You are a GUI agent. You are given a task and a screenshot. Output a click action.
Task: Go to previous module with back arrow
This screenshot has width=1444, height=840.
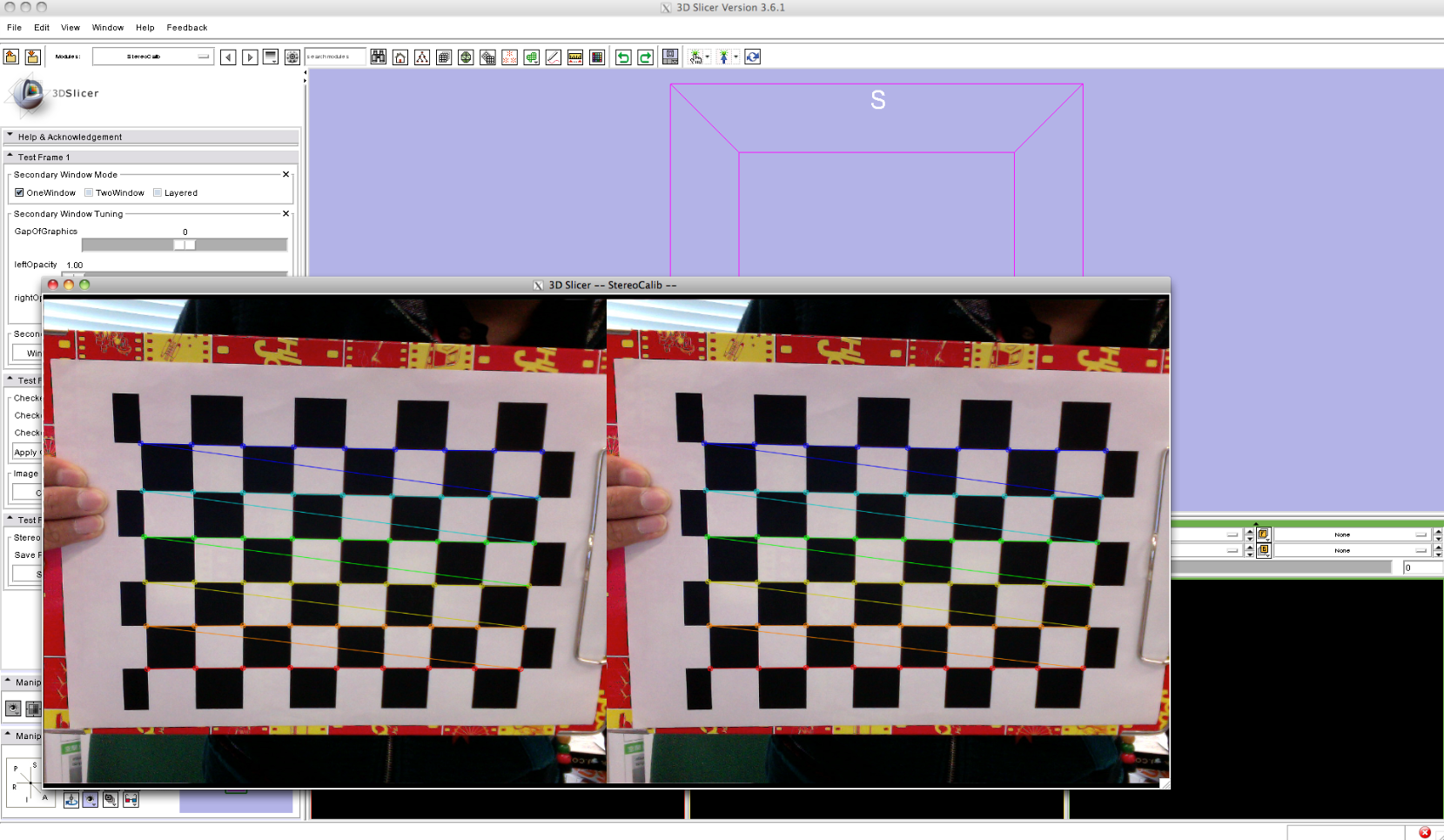point(228,57)
